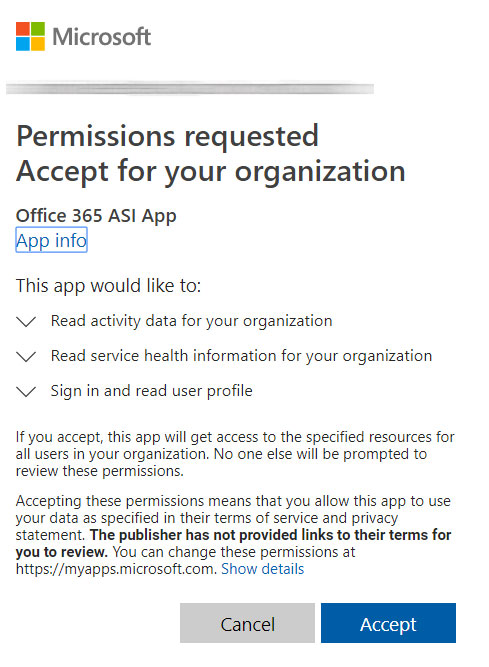Select the blurred account name bar
The height and width of the screenshot is (667, 489).
190,88
